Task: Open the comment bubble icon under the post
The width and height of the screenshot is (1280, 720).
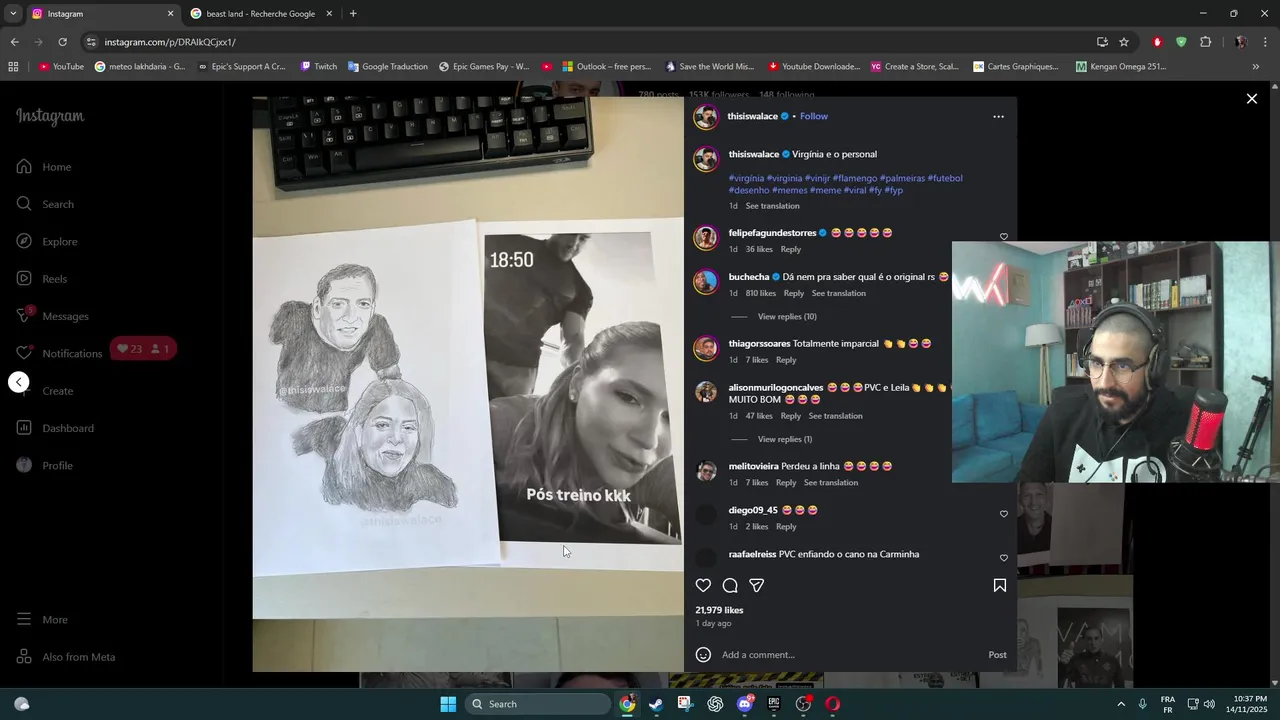Action: coord(730,586)
